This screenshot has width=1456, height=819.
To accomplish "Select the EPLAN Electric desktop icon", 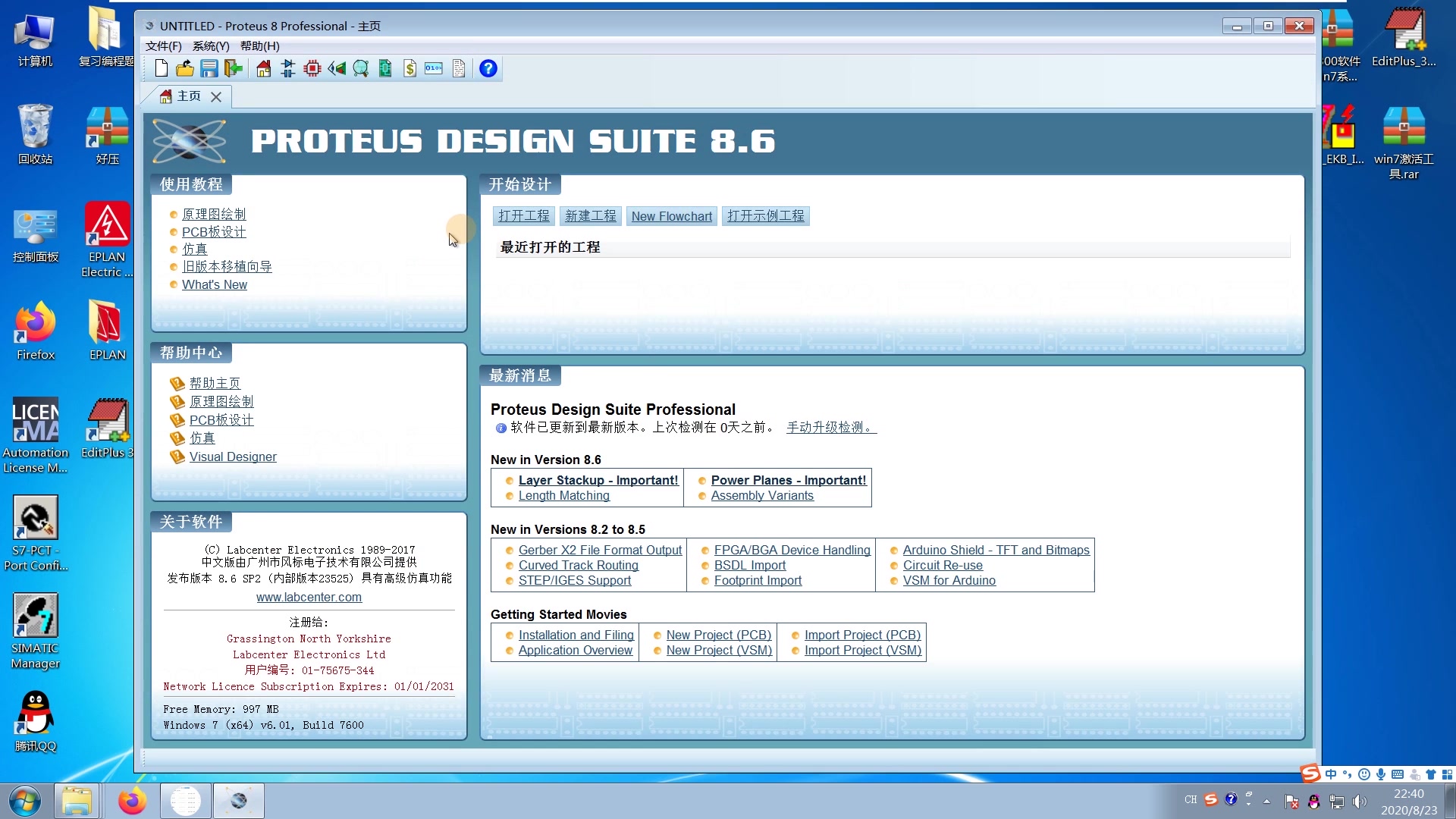I will [x=107, y=240].
